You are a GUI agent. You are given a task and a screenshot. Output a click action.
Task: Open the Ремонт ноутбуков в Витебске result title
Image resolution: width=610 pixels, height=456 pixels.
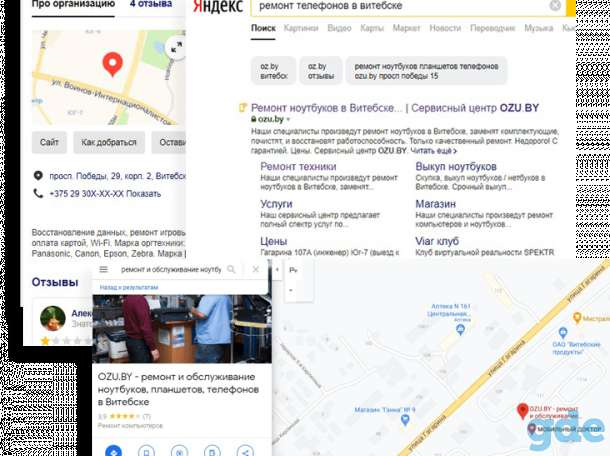pyautogui.click(x=395, y=108)
